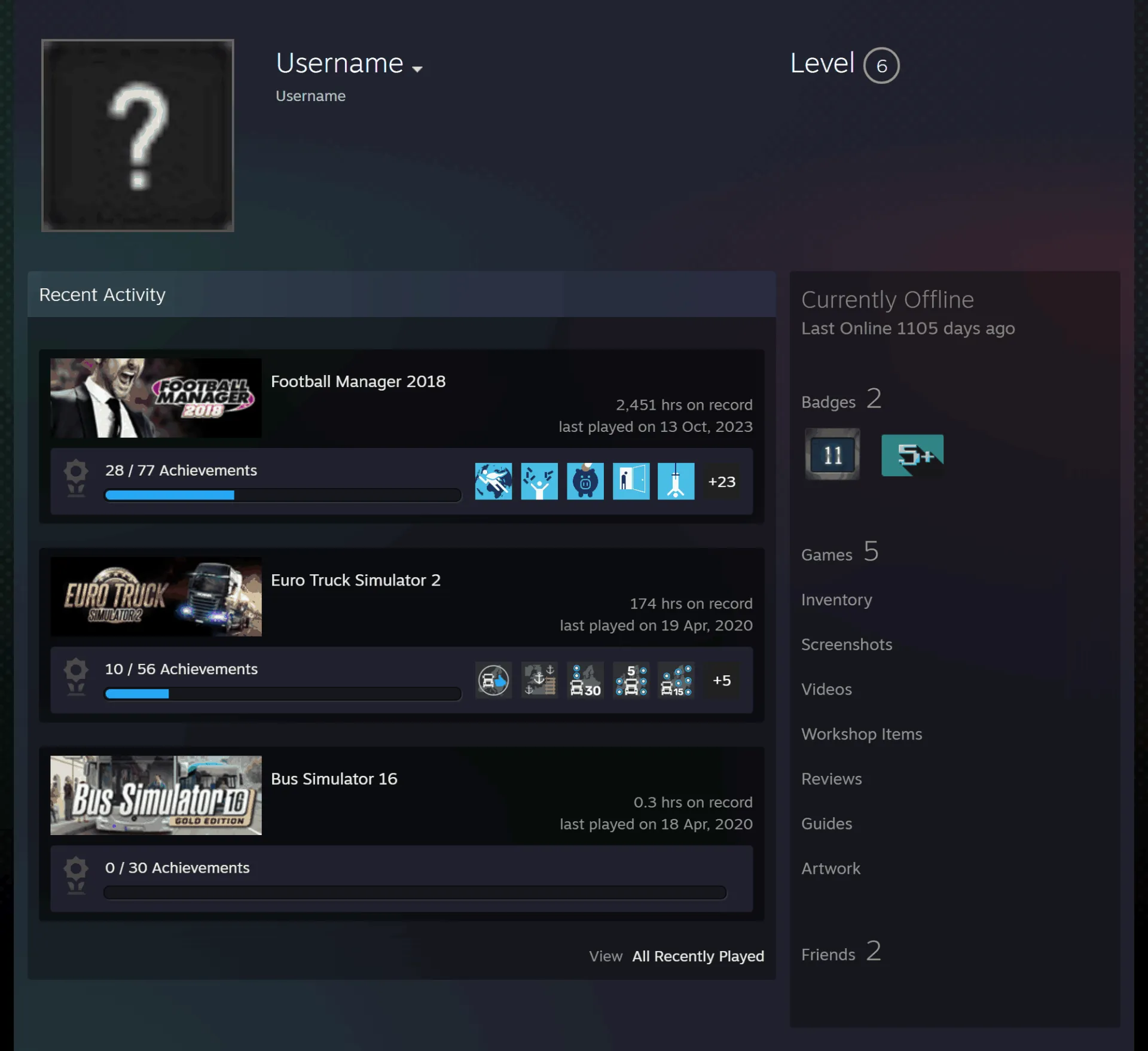The height and width of the screenshot is (1051, 1148).
Task: Open the 5+ games badge
Action: (x=912, y=455)
